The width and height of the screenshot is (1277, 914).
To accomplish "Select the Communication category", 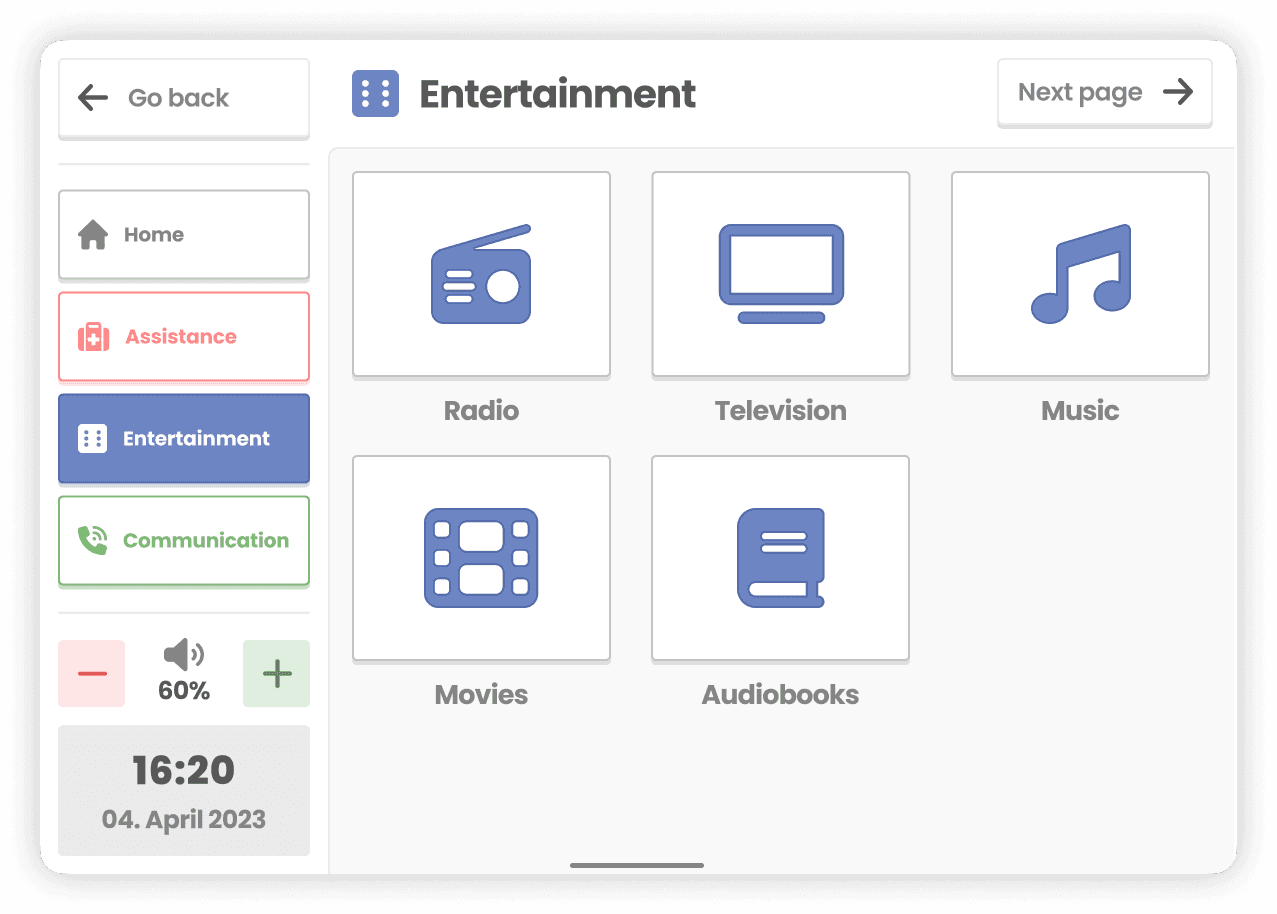I will (183, 540).
